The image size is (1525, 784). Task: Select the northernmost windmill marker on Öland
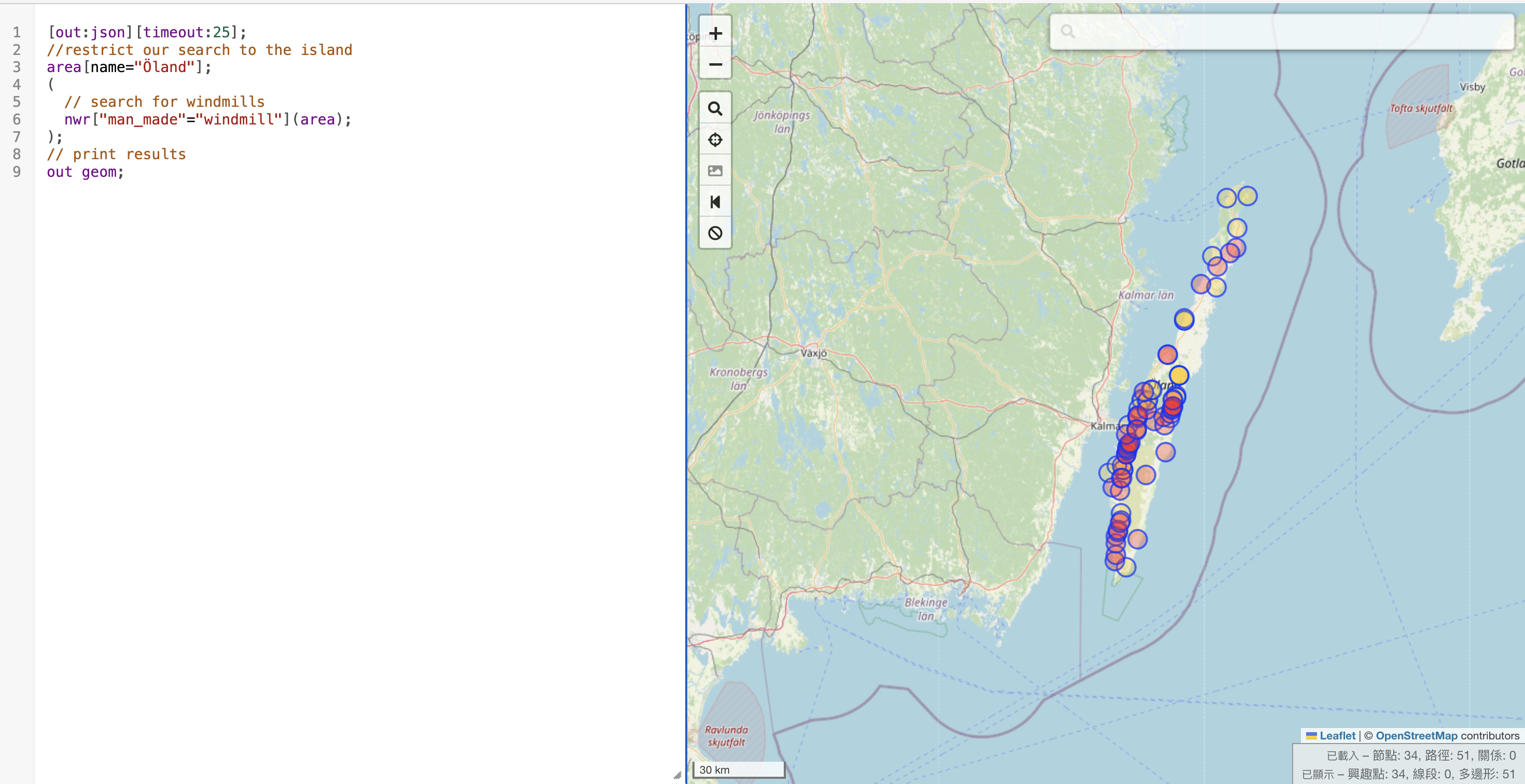point(1247,196)
